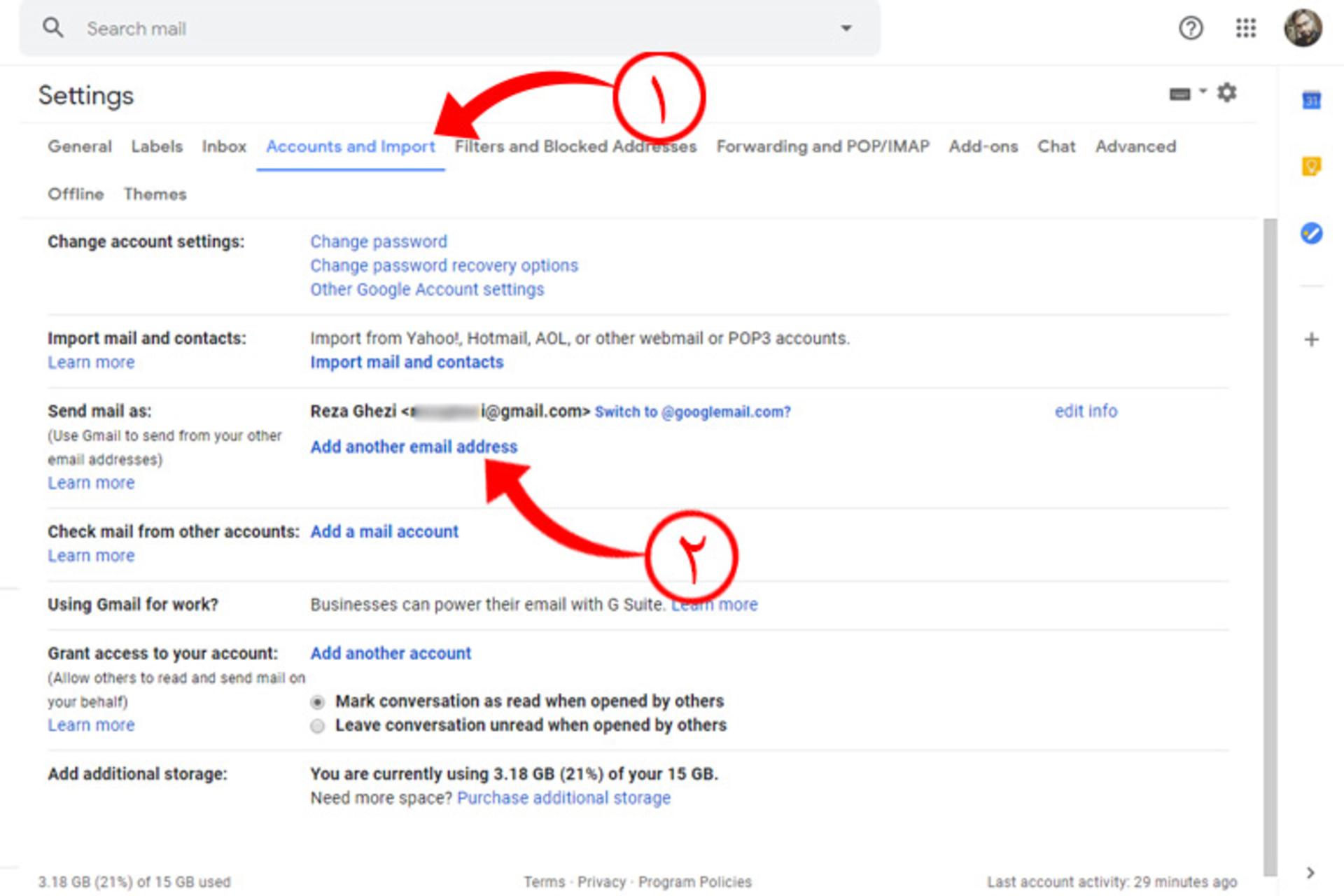The width and height of the screenshot is (1344, 896).
Task: Click the plus icon to get add-ons
Action: (1311, 340)
